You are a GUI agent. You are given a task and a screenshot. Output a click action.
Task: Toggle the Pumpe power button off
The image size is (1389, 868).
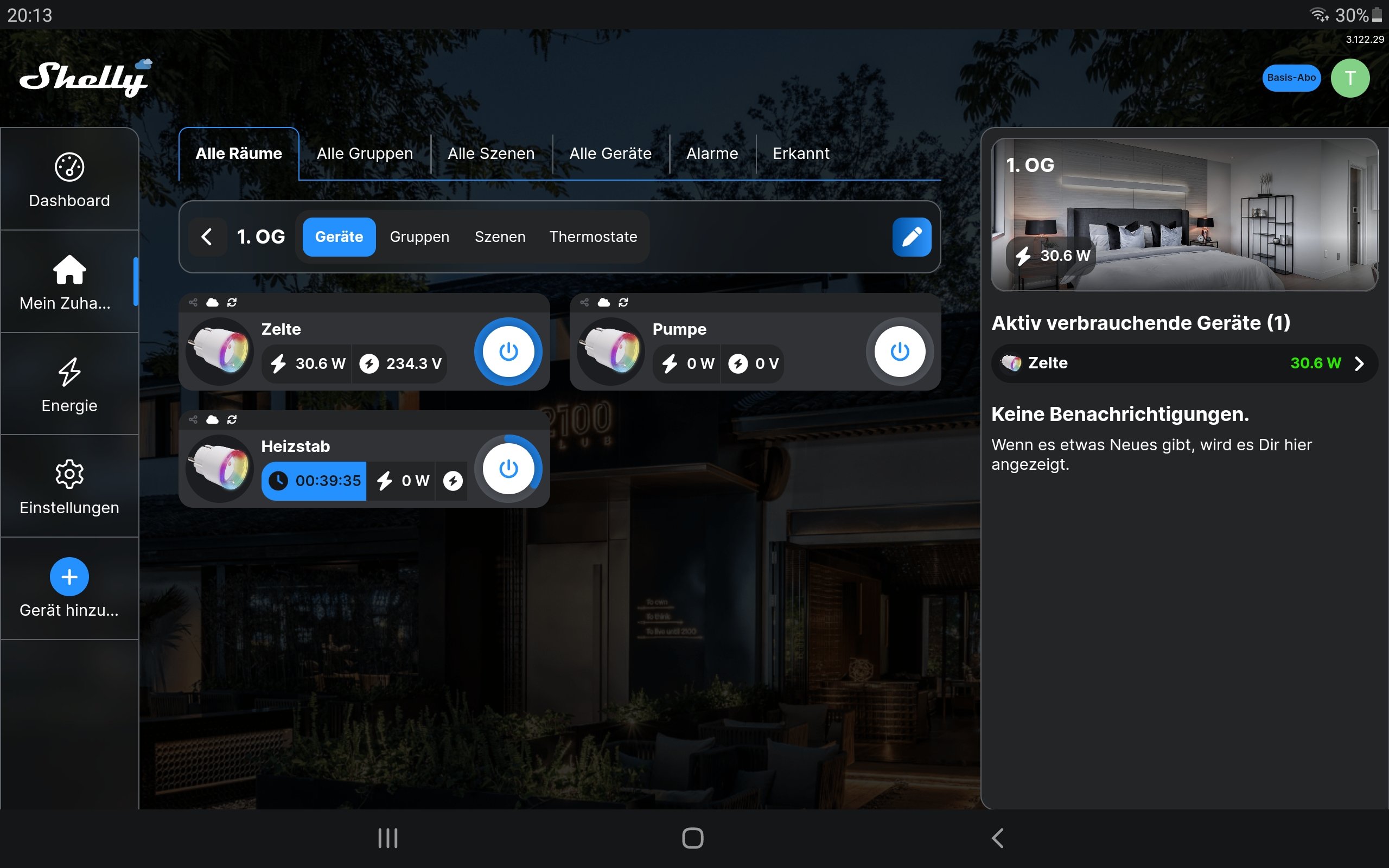point(897,350)
